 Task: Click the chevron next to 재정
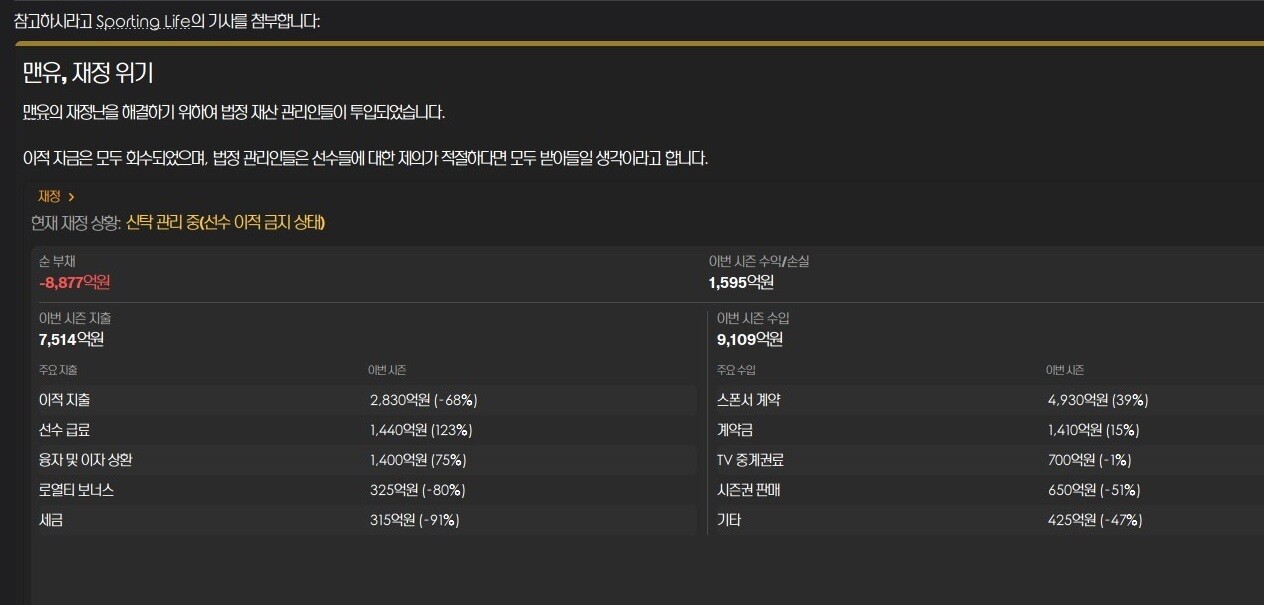coord(72,196)
